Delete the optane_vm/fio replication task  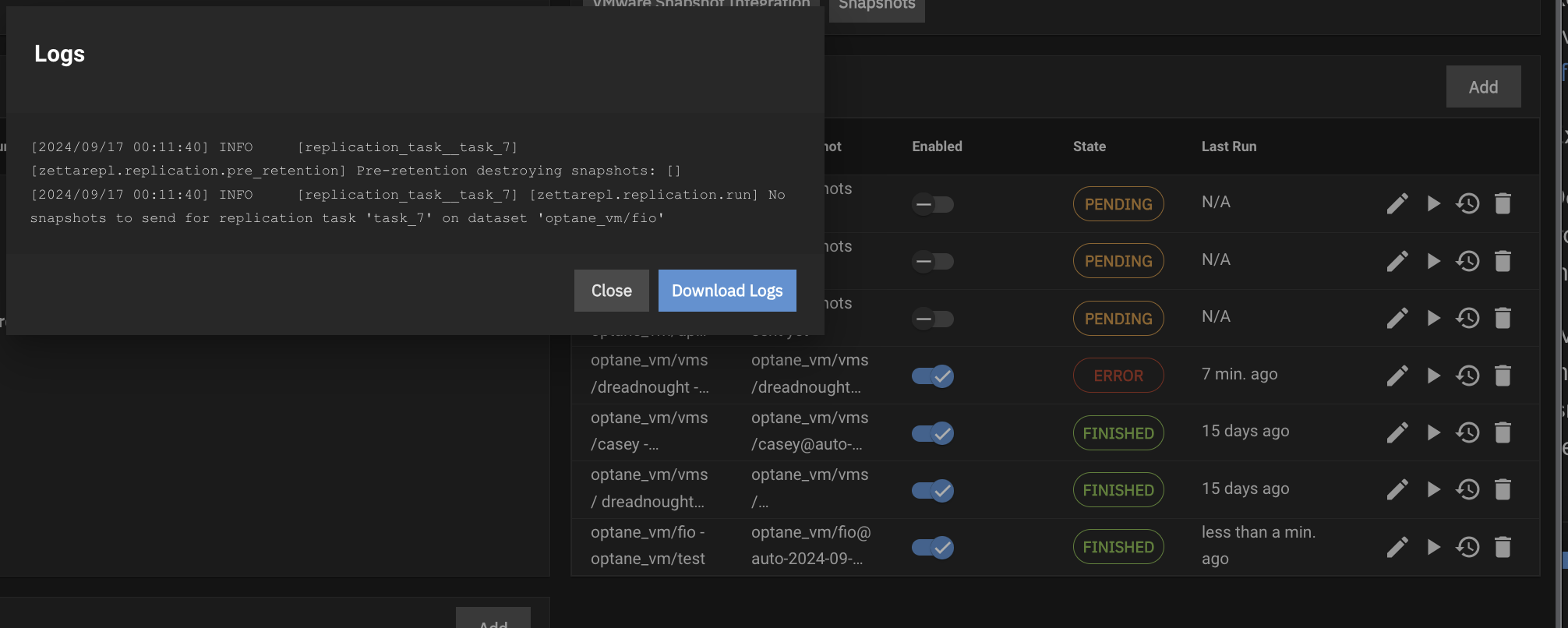[x=1503, y=547]
